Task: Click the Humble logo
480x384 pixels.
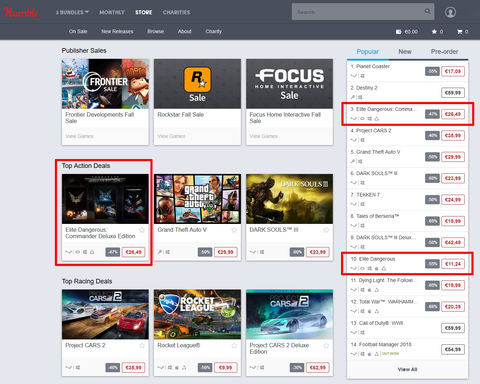Action: tap(21, 12)
